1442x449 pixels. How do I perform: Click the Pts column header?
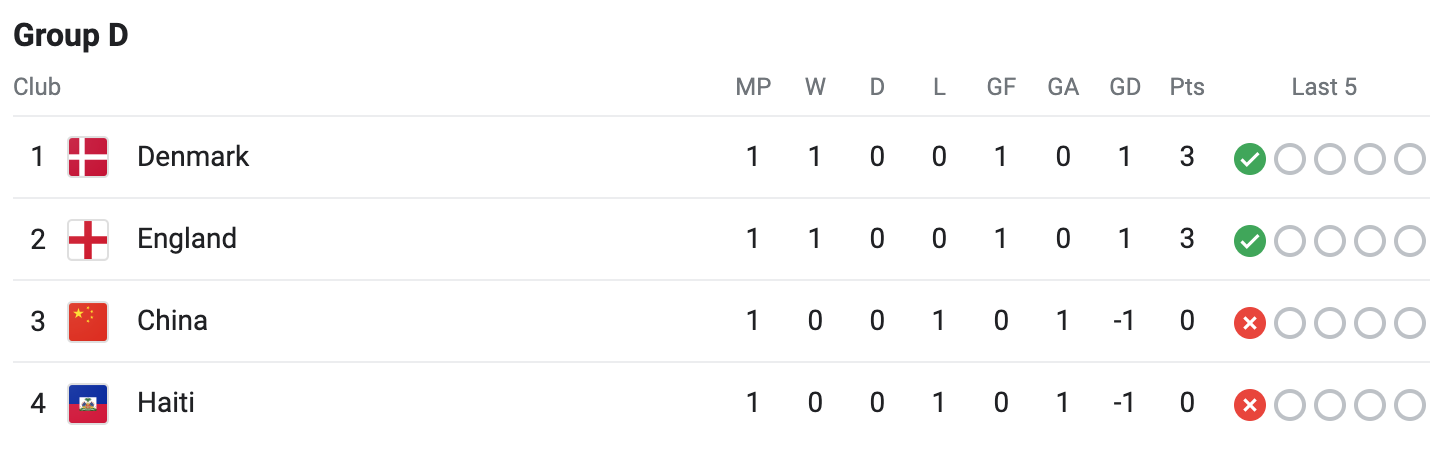coord(1187,87)
